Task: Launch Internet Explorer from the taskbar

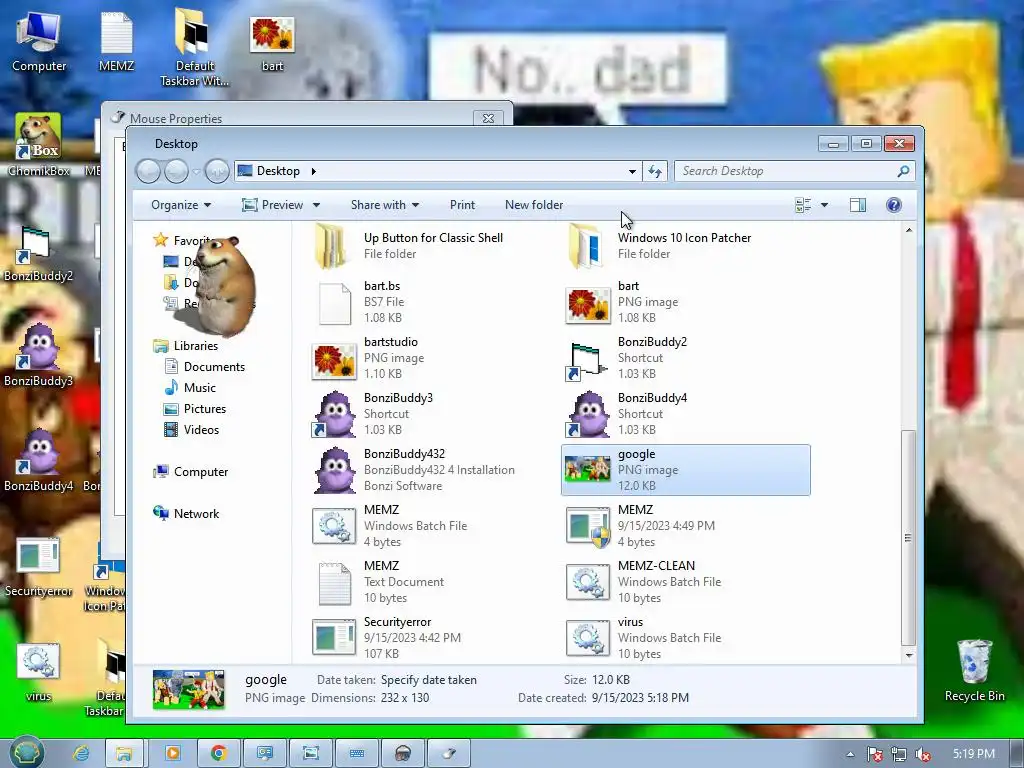Action: coord(81,753)
